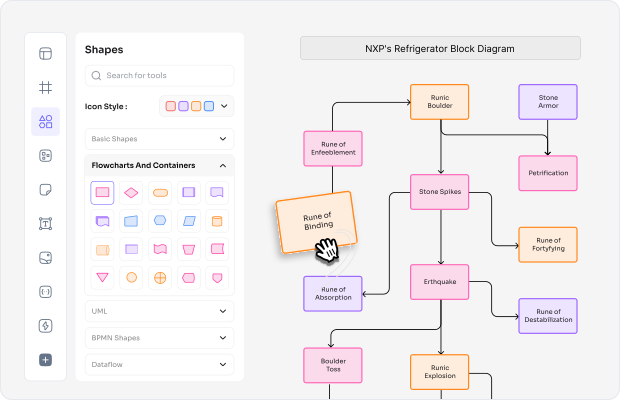Expand the Basic Shapes section
Viewport: 620px width, 400px height.
[x=159, y=139]
